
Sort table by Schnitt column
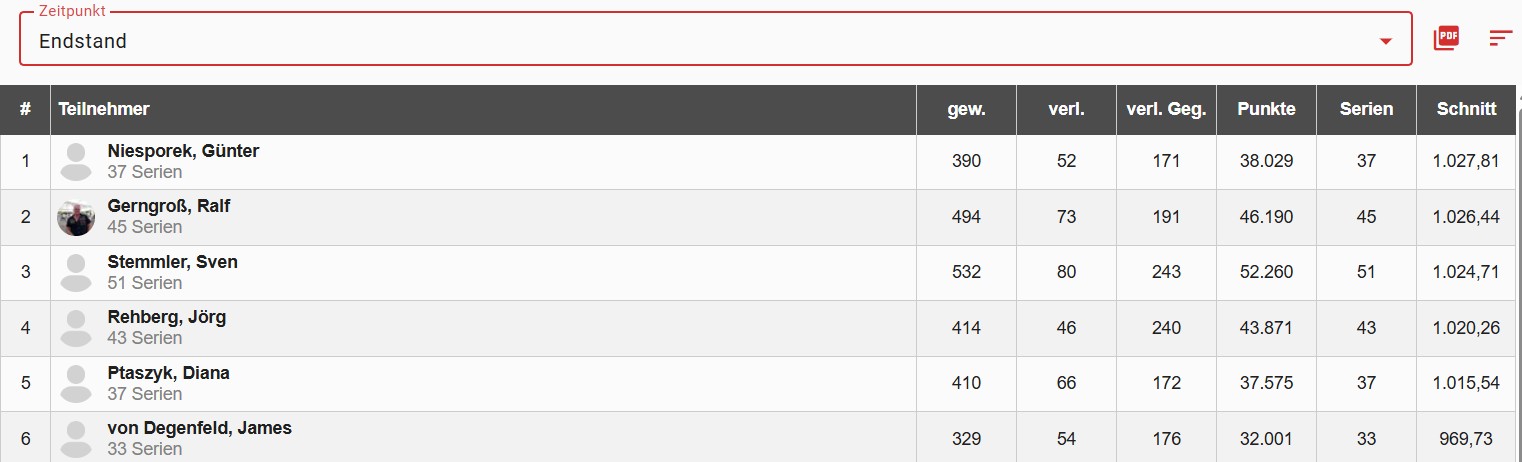[1466, 110]
